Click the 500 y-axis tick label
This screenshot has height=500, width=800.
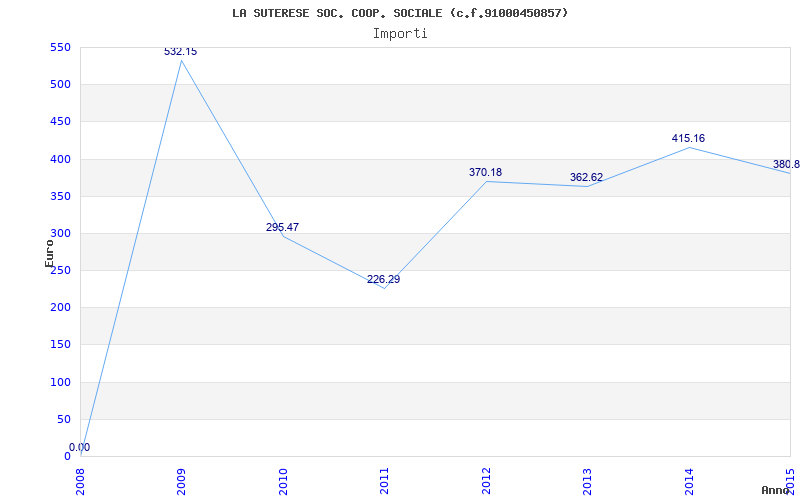point(60,85)
